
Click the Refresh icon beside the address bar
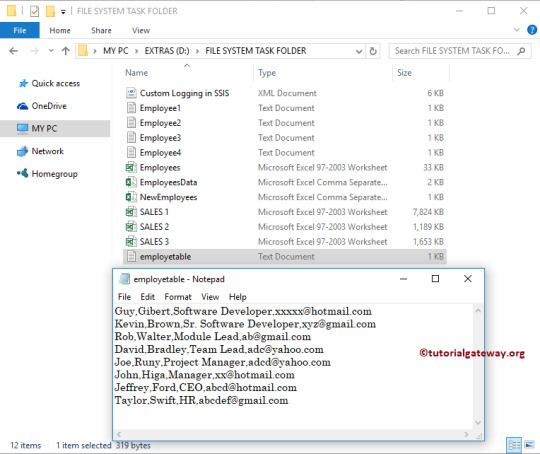coord(373,51)
